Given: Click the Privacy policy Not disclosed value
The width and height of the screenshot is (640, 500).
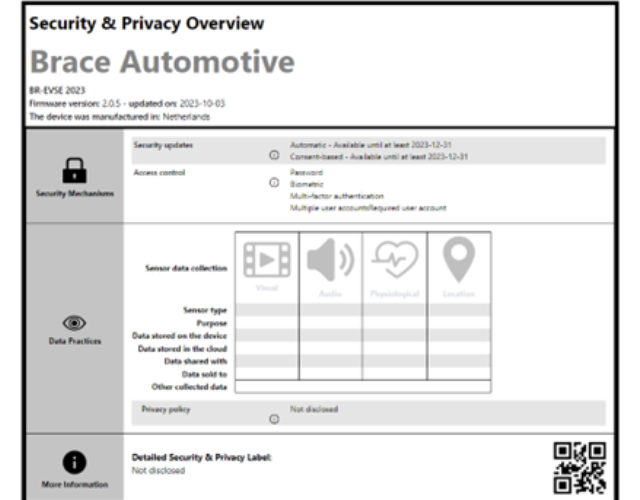Looking at the screenshot, I should pyautogui.click(x=314, y=409).
